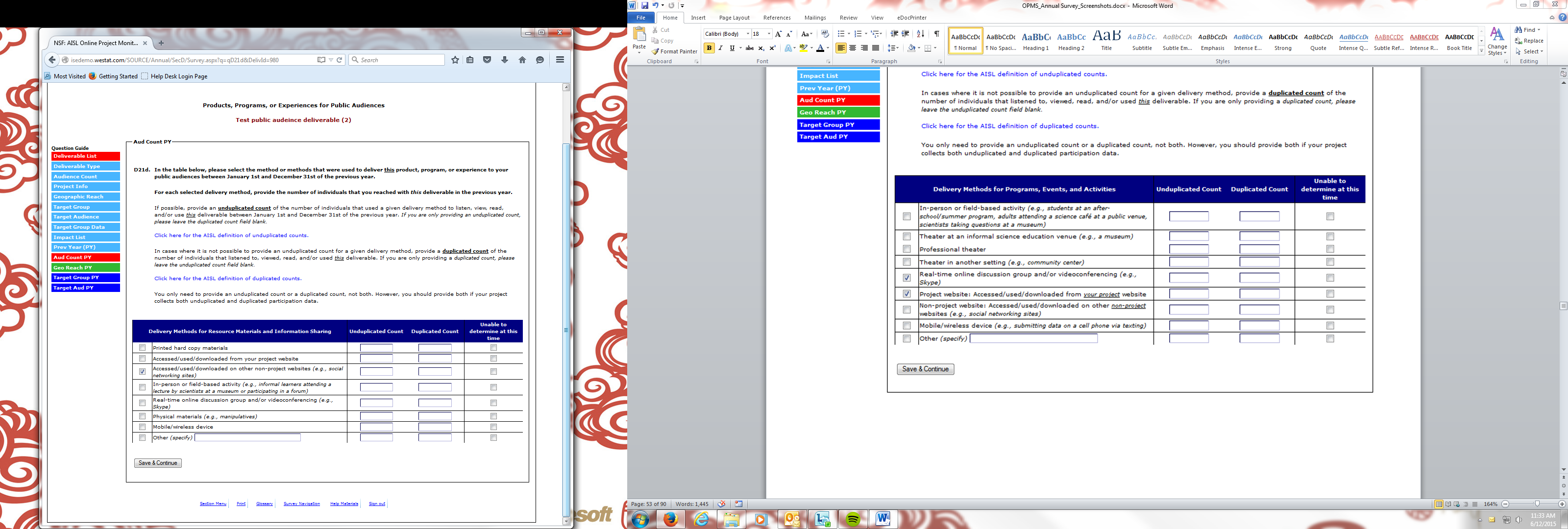Click Firefox home icon
1568x529 pixels.
[x=522, y=60]
